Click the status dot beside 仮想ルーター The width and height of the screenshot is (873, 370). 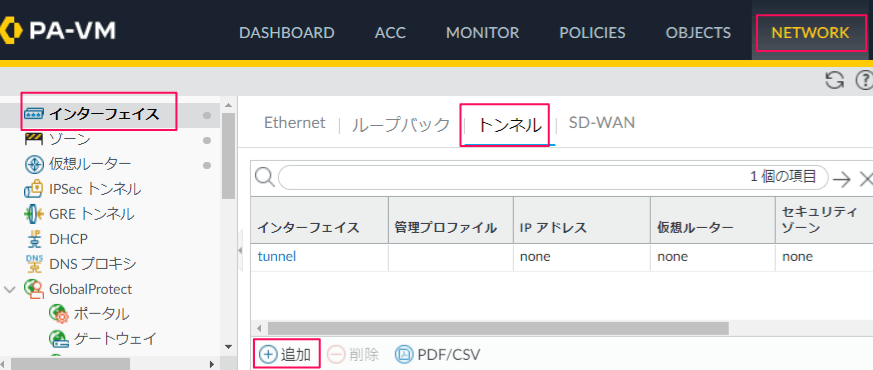[207, 165]
